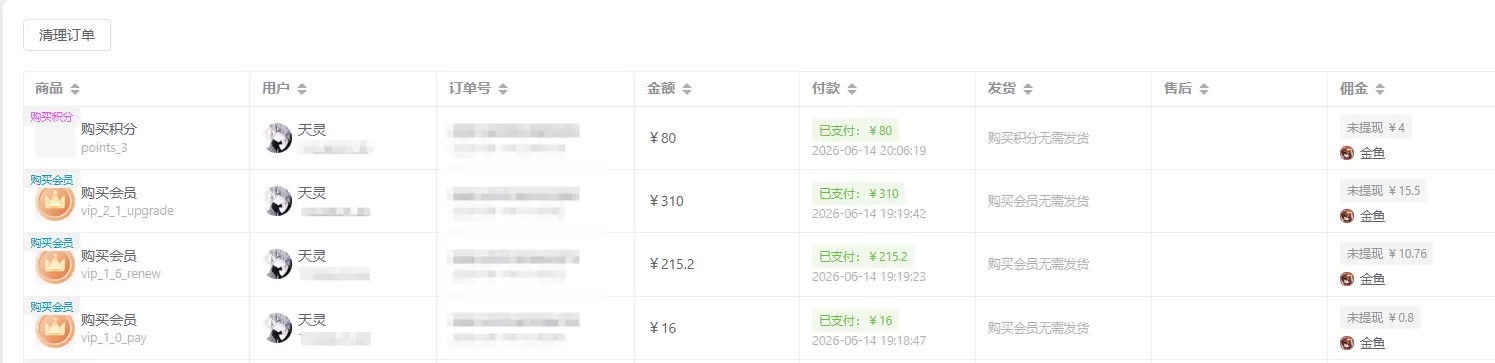The height and width of the screenshot is (363, 1495).
Task: Open the vip_2_1_upgrade crown product icon
Action: point(55,203)
